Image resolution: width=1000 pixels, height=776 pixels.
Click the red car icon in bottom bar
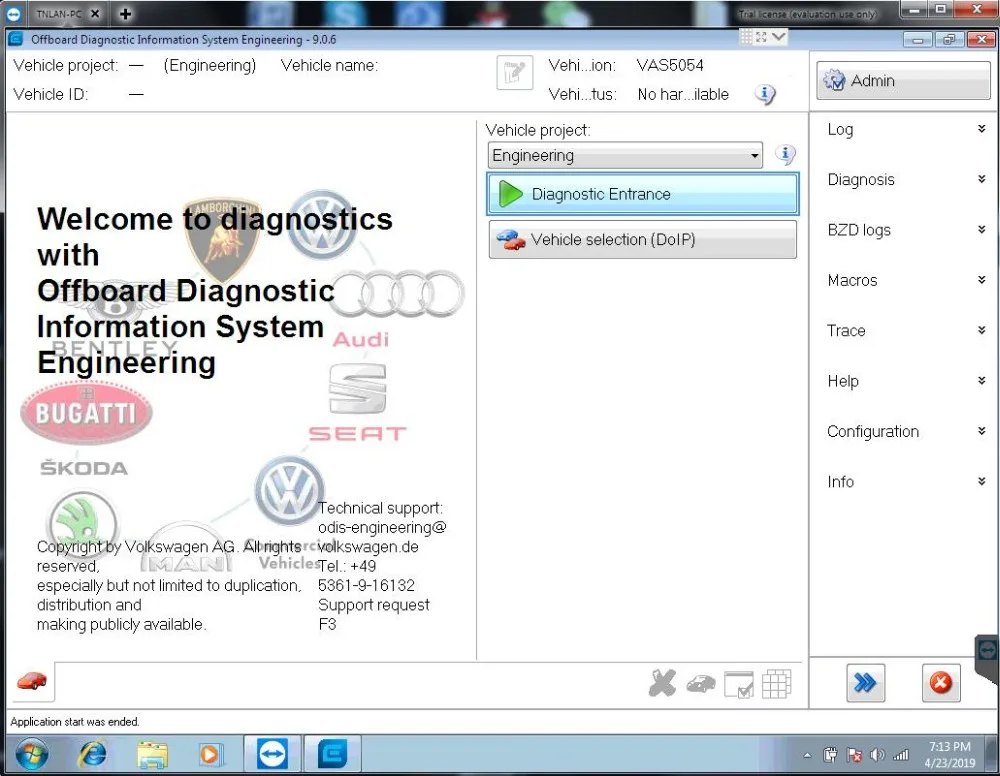31,681
